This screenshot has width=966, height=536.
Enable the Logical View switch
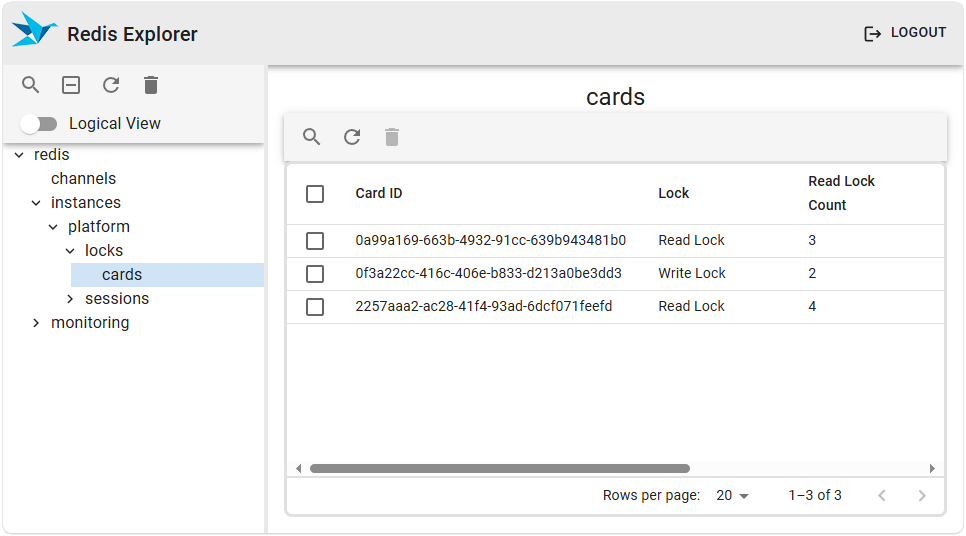click(x=39, y=124)
